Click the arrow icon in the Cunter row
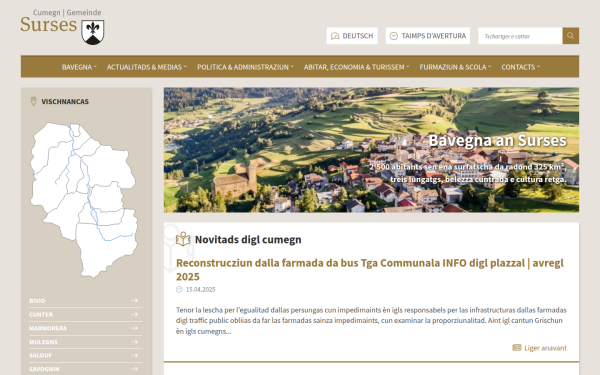The height and width of the screenshot is (375, 600). tap(134, 315)
